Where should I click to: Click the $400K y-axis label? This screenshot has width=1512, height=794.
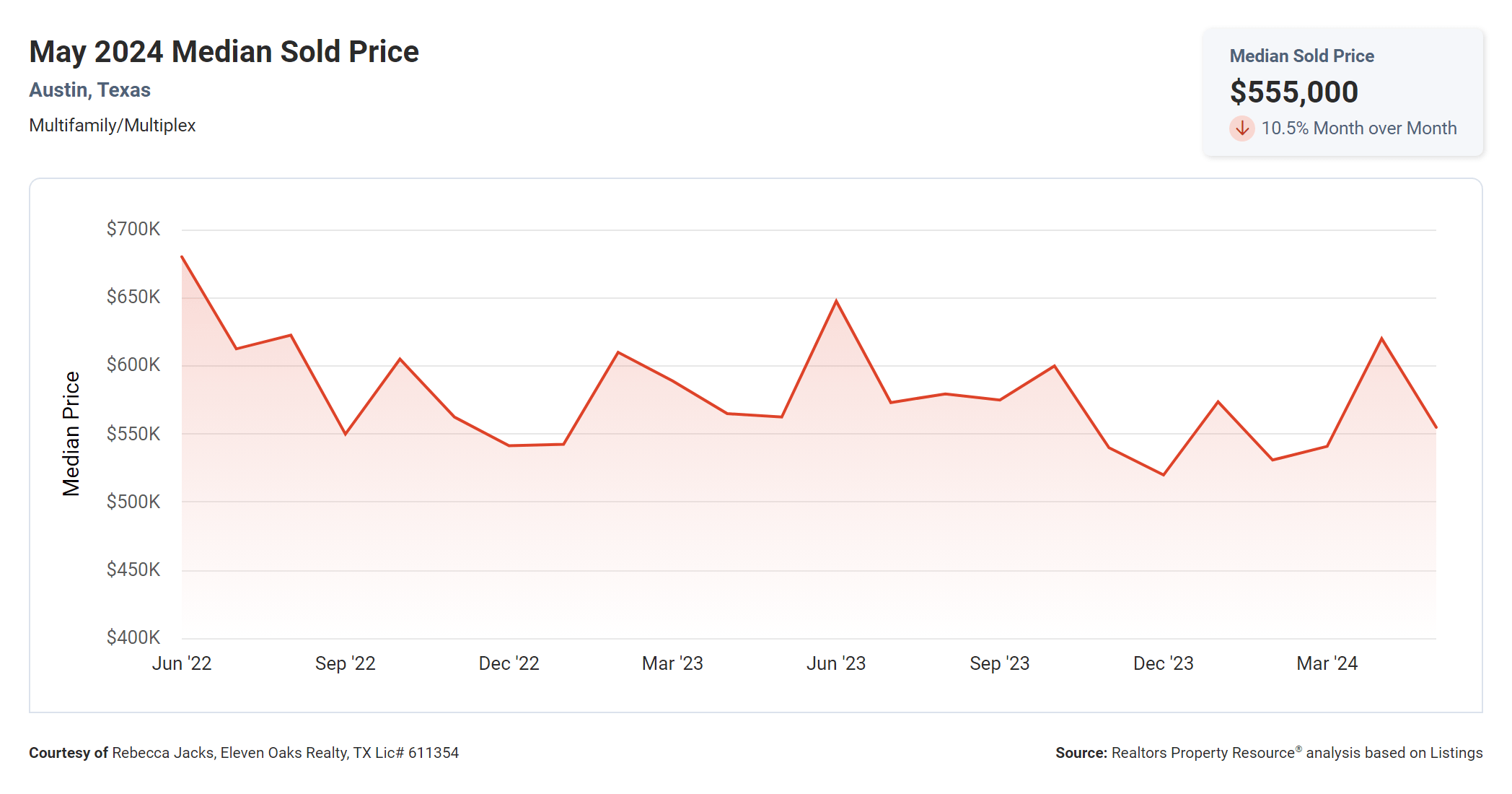click(133, 637)
